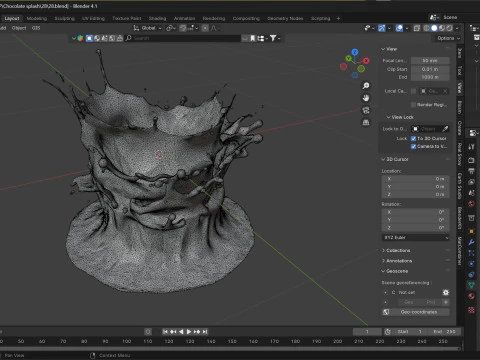Viewport: 480px width, 360px height.
Task: Switch to Shading workspace tab
Action: tap(157, 18)
